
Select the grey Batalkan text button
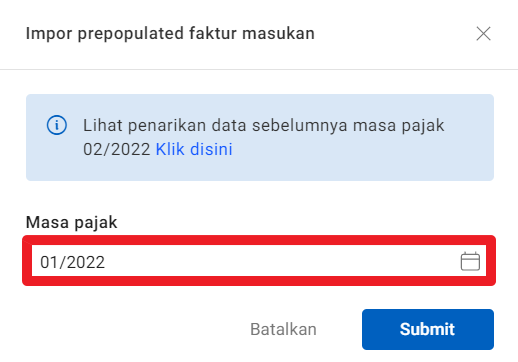tap(283, 329)
